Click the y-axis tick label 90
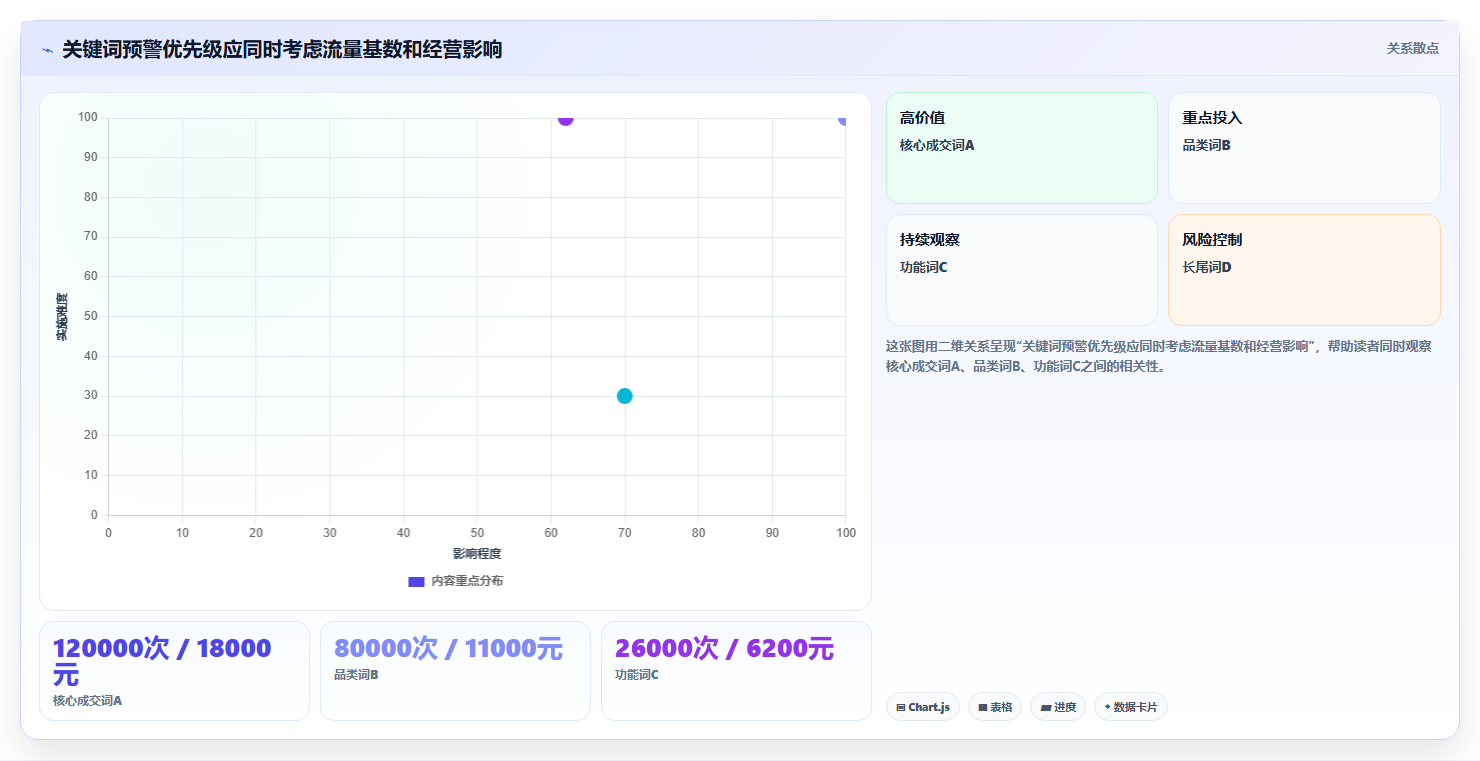Screen dimensions: 1480x761 tap(91, 157)
